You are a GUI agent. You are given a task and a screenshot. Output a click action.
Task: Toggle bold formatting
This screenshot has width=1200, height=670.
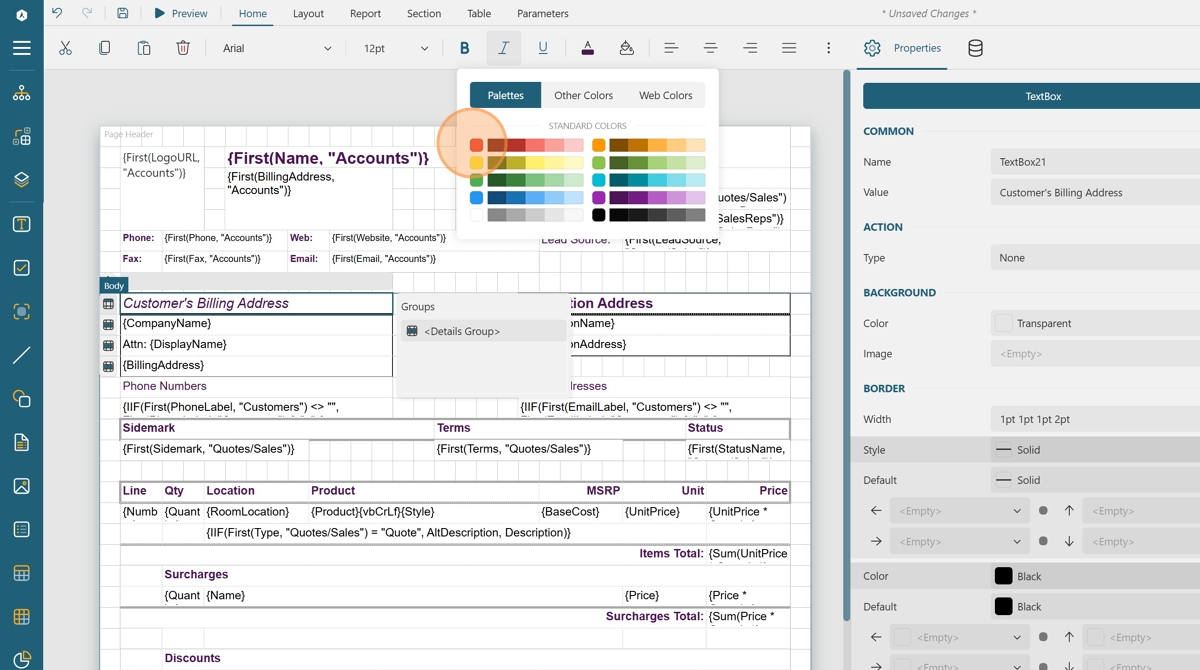[464, 48]
